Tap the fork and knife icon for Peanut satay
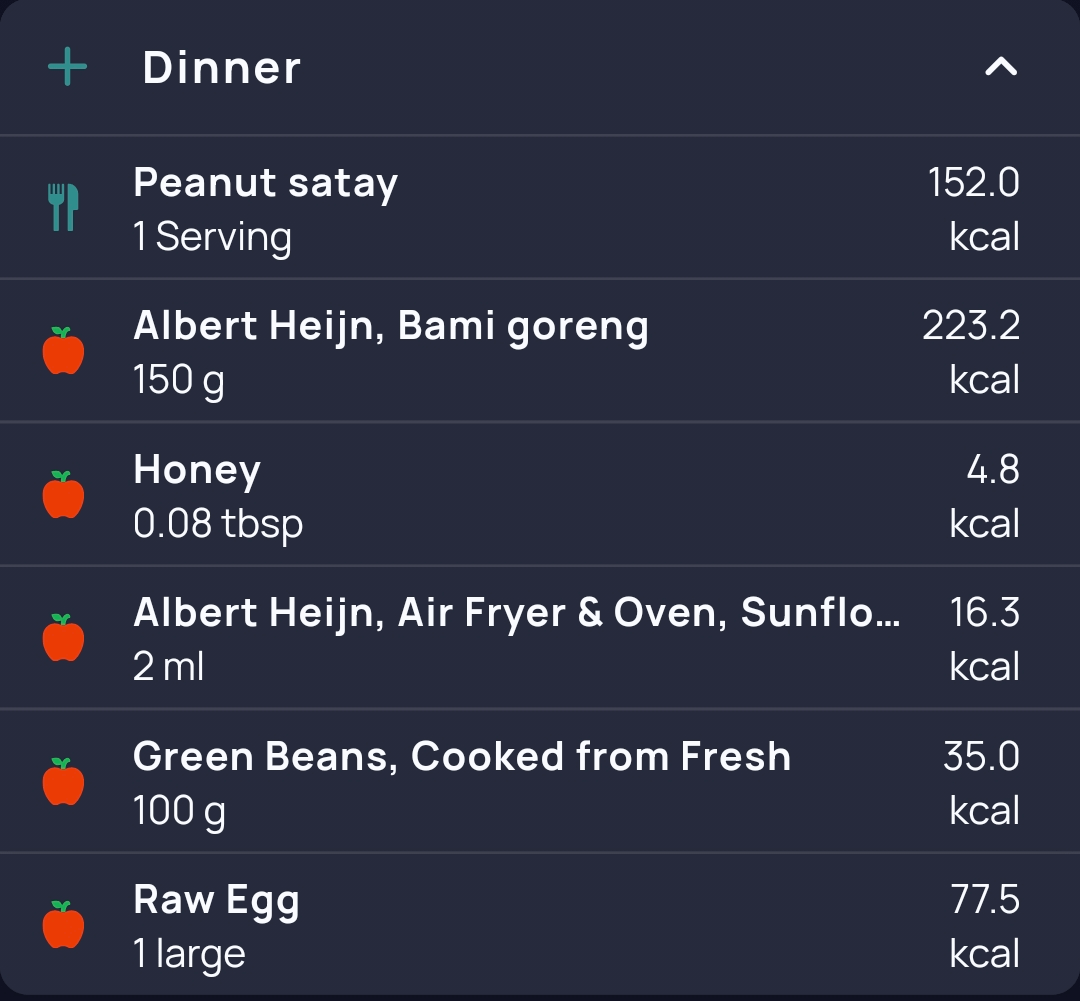The width and height of the screenshot is (1080, 1001). click(63, 207)
